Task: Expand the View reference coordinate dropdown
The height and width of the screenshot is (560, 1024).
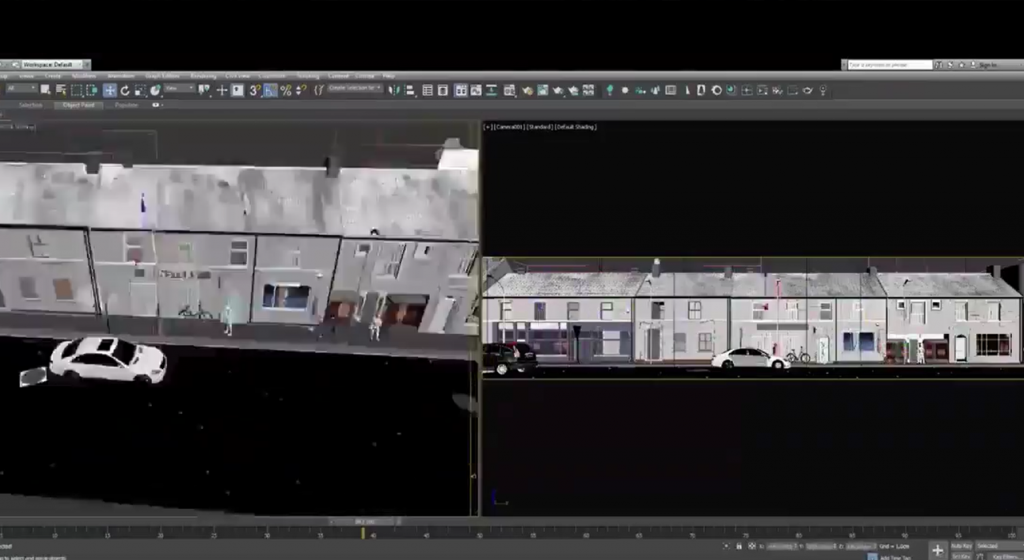Action: [x=182, y=90]
